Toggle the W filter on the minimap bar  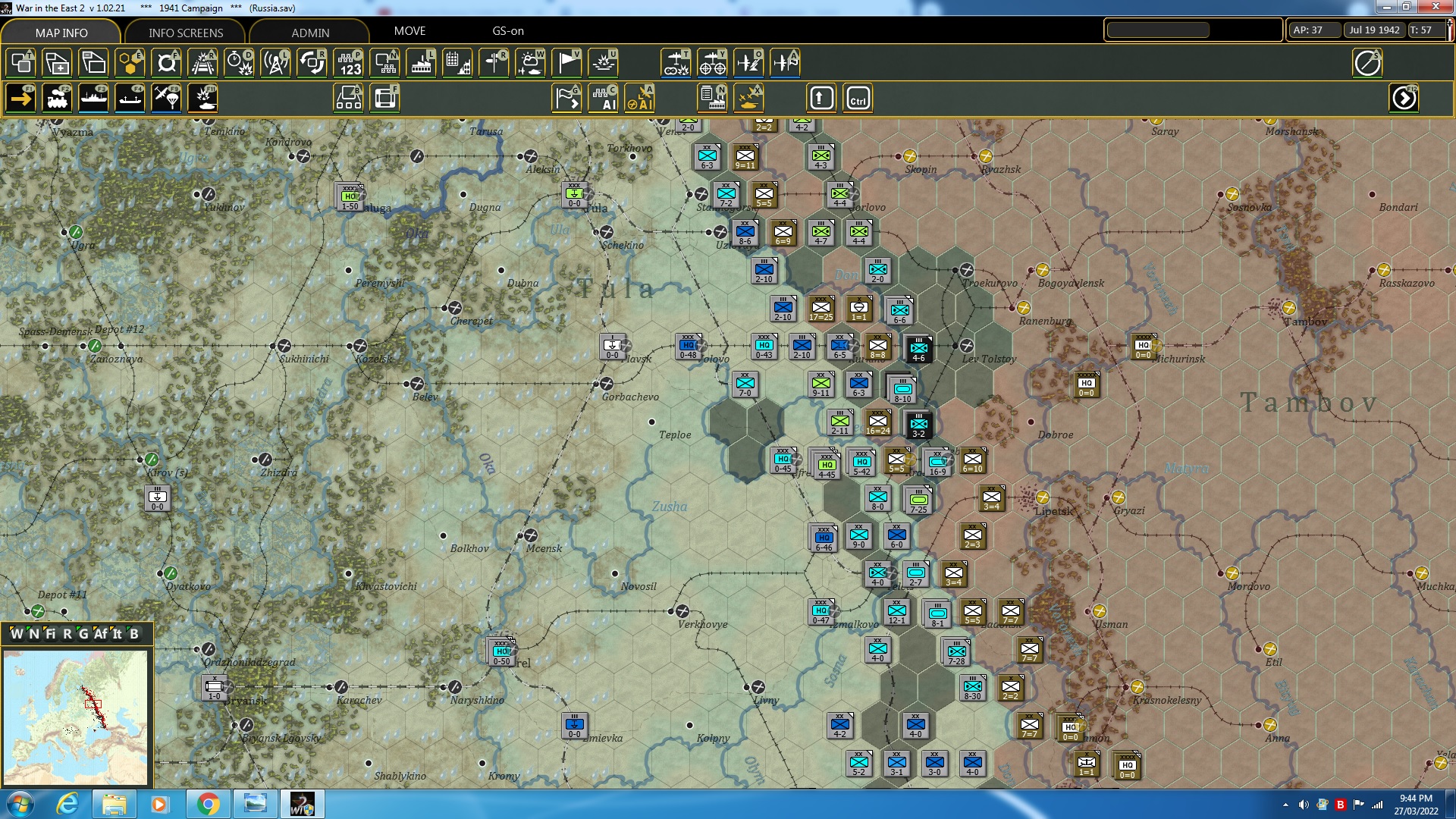tap(17, 634)
